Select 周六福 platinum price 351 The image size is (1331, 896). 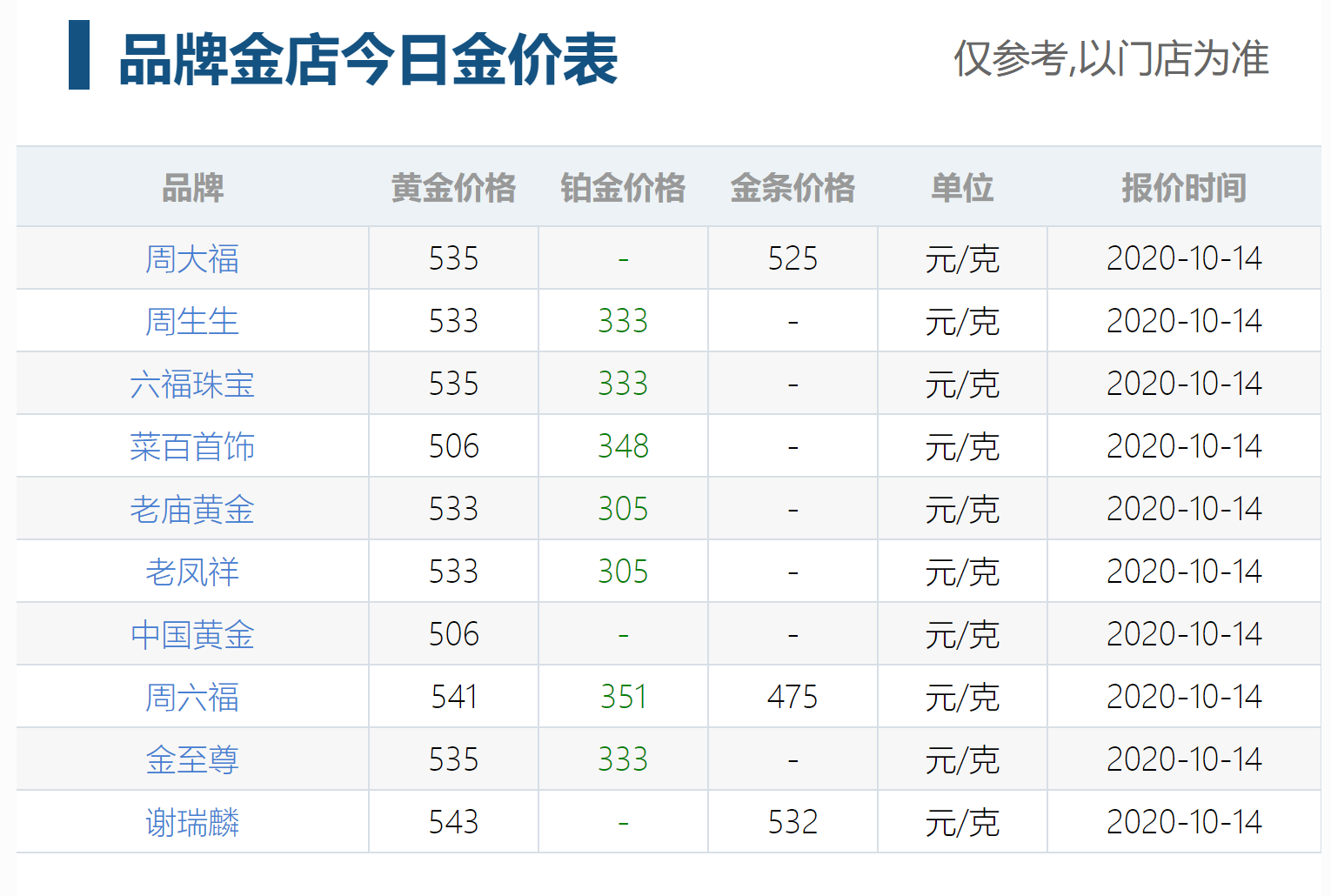[623, 697]
